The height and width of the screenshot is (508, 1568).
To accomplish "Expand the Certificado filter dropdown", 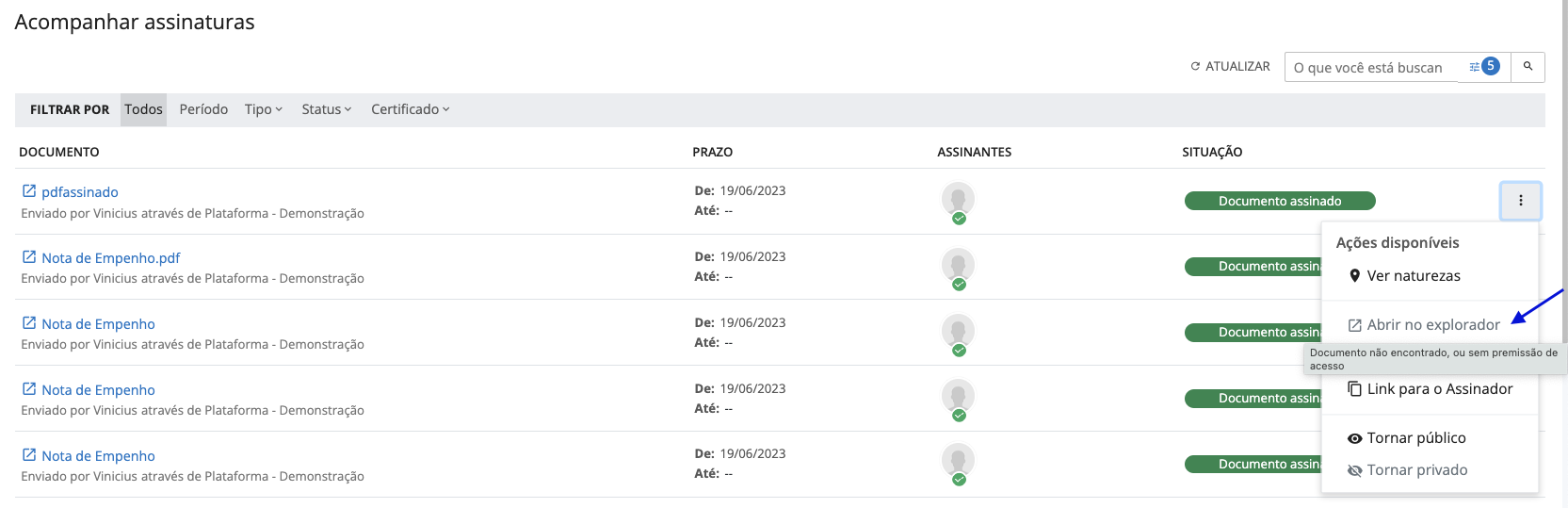I will pos(410,109).
